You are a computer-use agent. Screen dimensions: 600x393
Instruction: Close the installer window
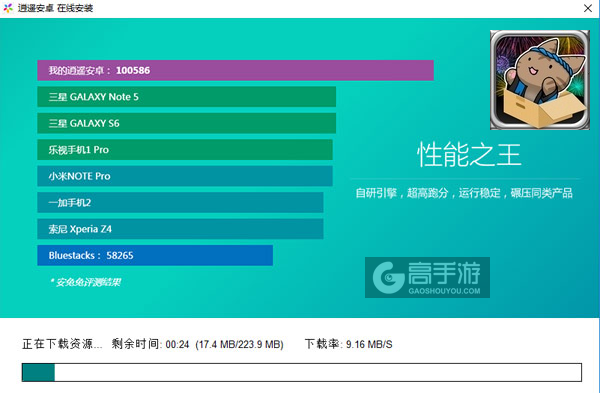click(588, 8)
